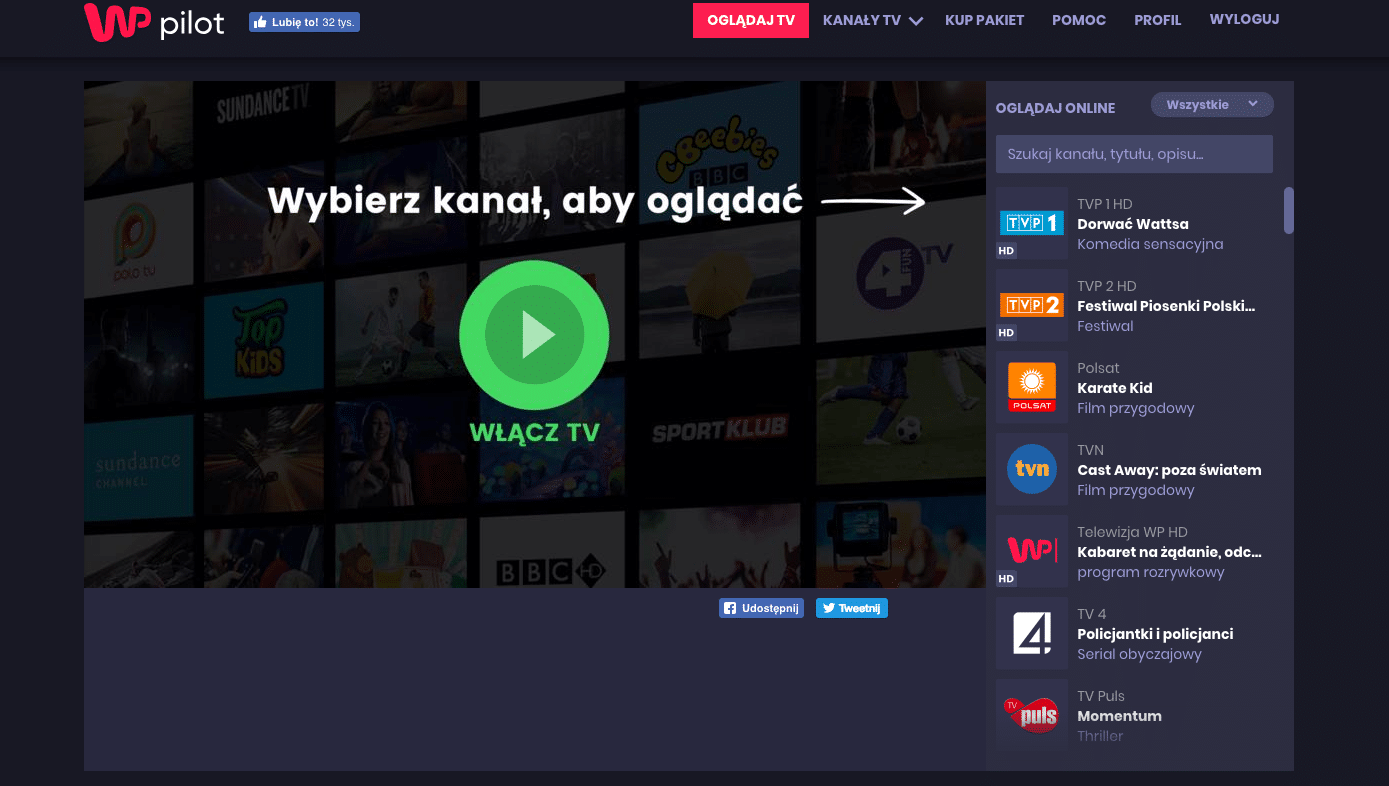The width and height of the screenshot is (1389, 786).
Task: Click the TVP 1 HD channel name
Action: click(x=1105, y=204)
